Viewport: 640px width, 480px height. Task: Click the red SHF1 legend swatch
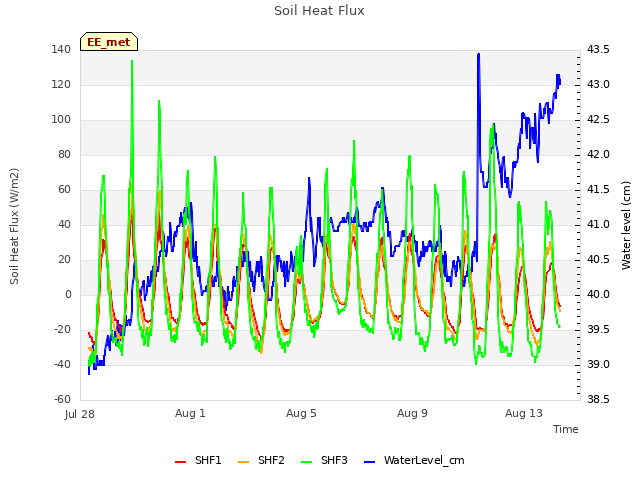[x=180, y=462]
